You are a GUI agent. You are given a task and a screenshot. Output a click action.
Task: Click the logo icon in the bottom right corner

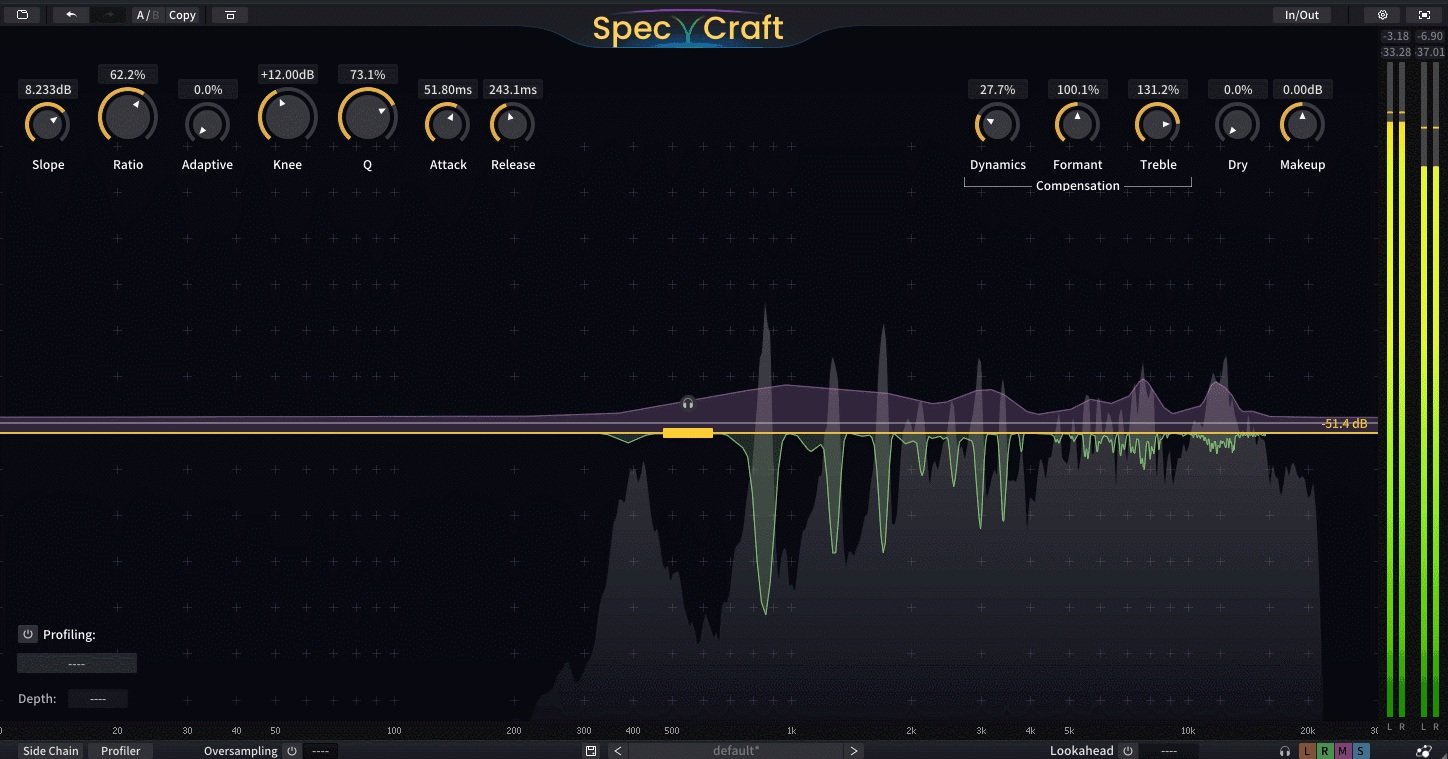point(1424,751)
